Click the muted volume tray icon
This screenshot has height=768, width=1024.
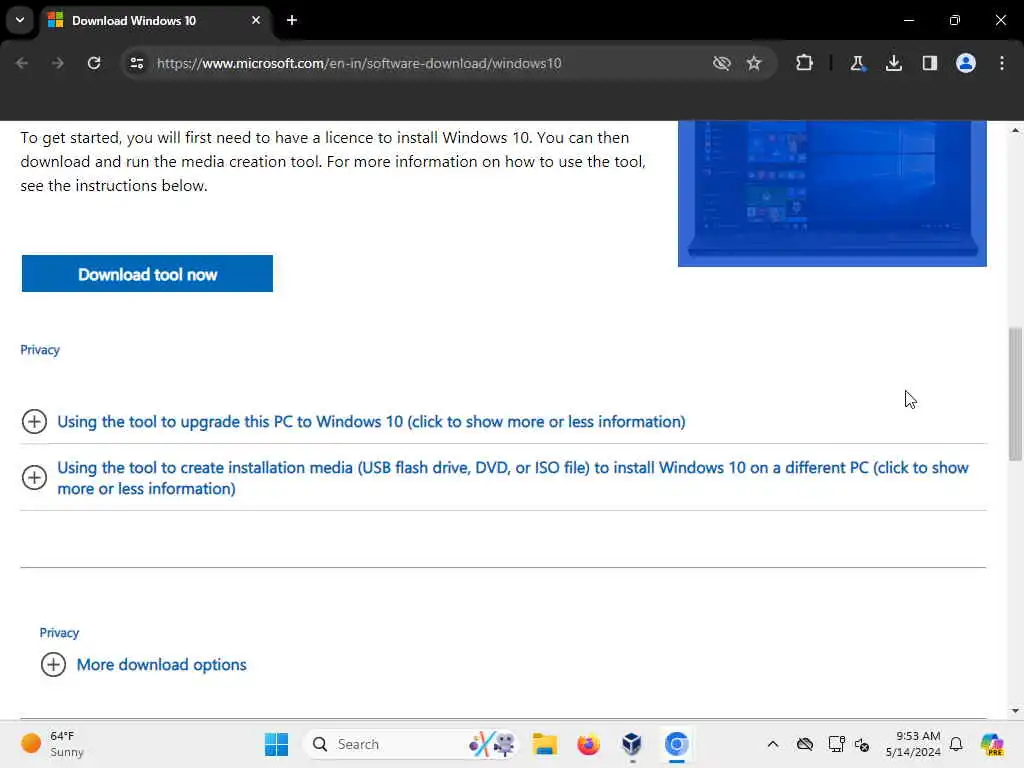click(x=861, y=744)
